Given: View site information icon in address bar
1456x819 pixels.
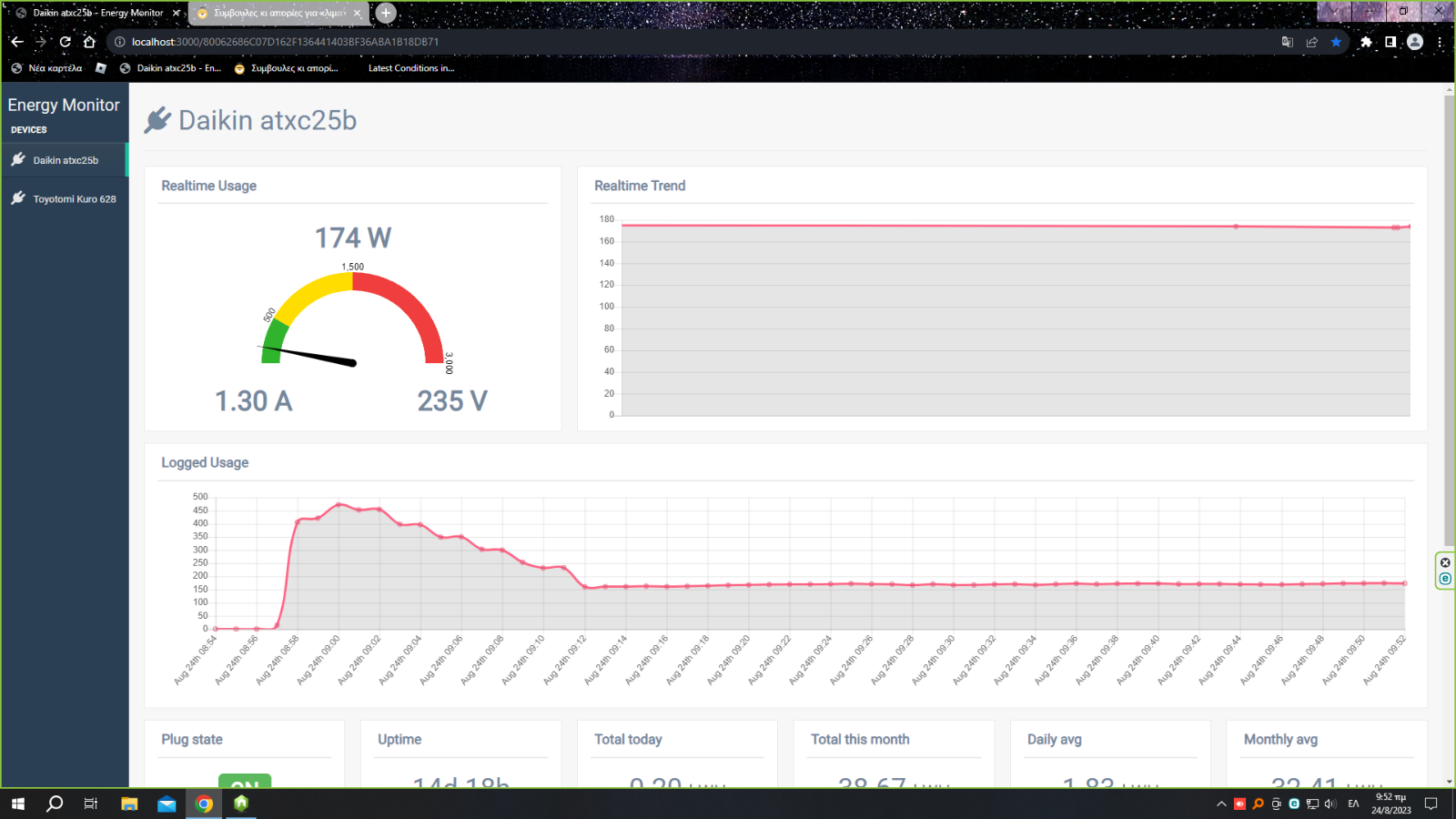Looking at the screenshot, I should [119, 42].
